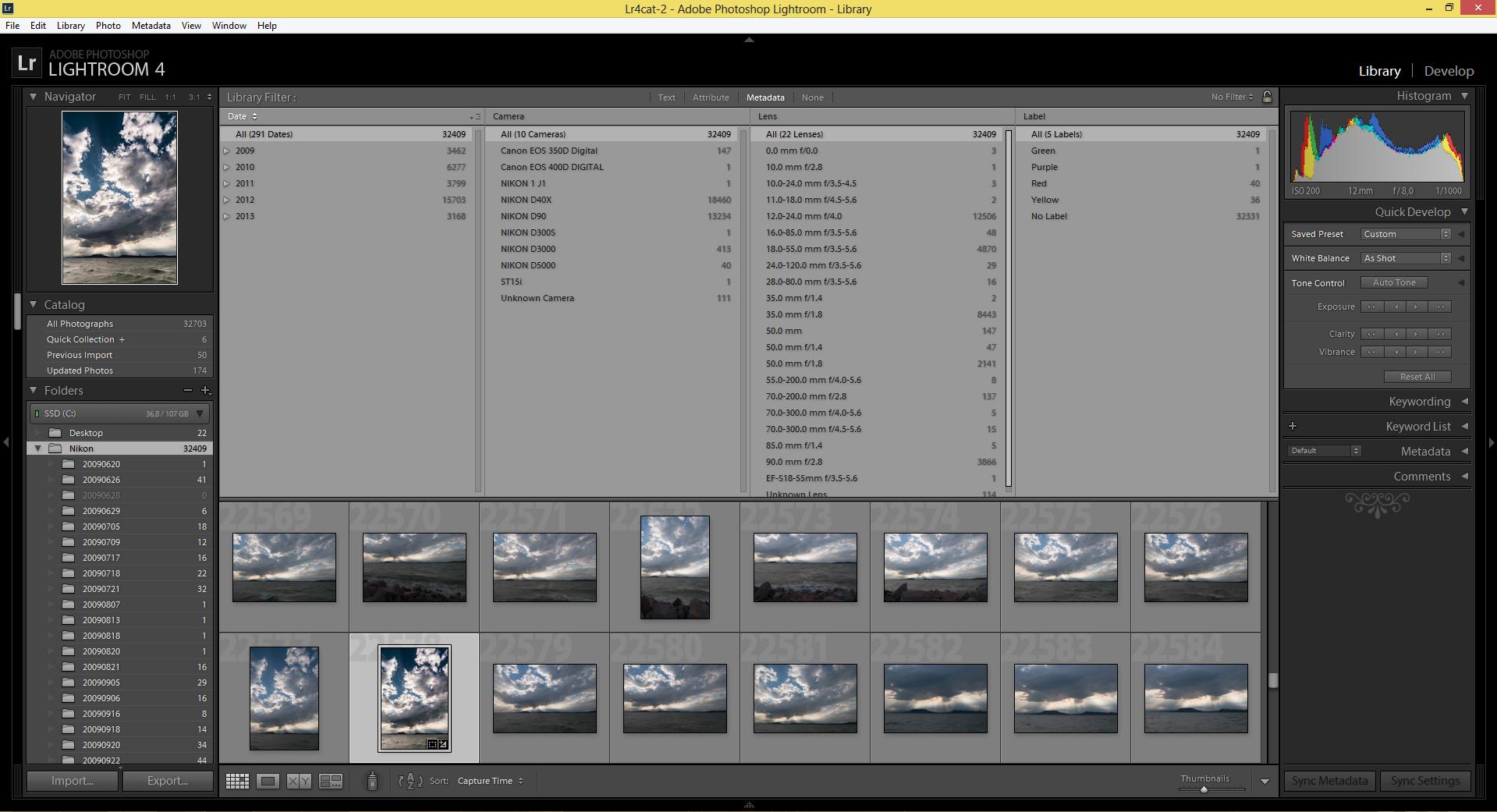The image size is (1497, 812).
Task: Switch to Survey view
Action: (331, 781)
